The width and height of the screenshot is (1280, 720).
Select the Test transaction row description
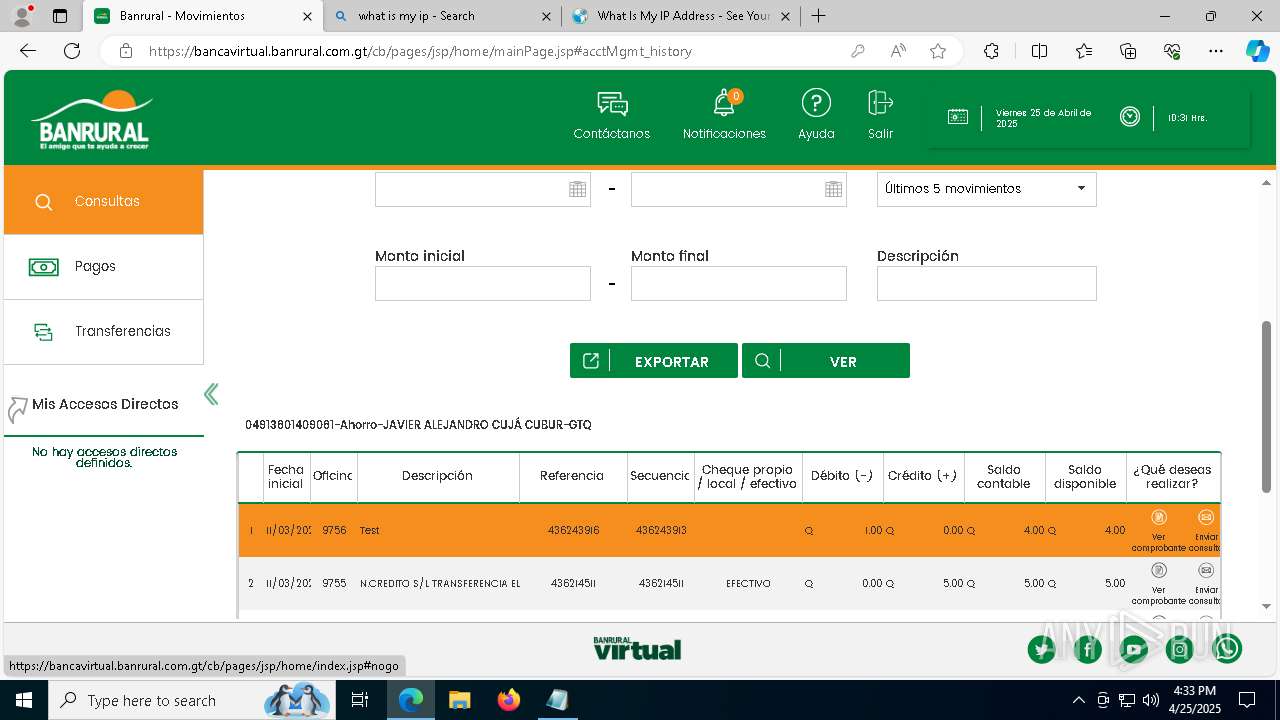(x=370, y=531)
